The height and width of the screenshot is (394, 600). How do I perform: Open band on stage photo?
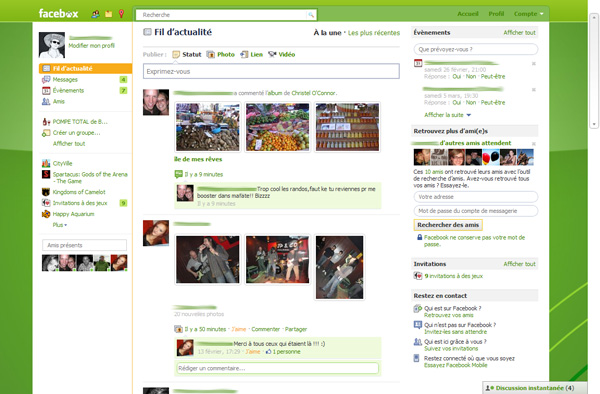point(277,260)
